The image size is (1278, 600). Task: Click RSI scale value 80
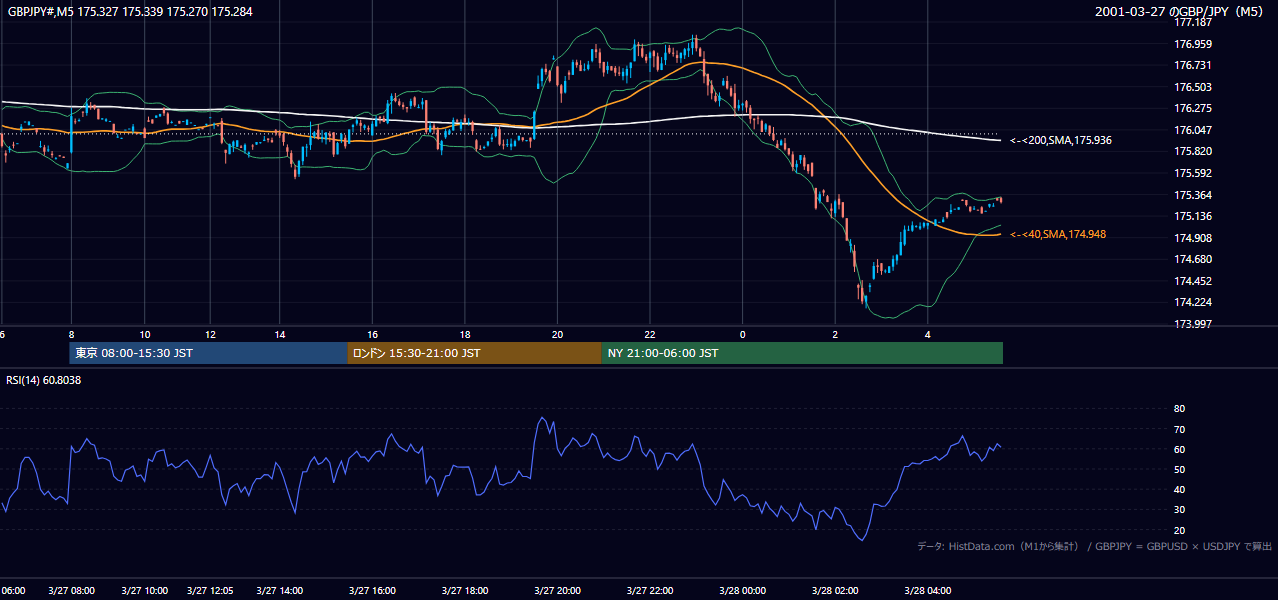pos(1179,409)
